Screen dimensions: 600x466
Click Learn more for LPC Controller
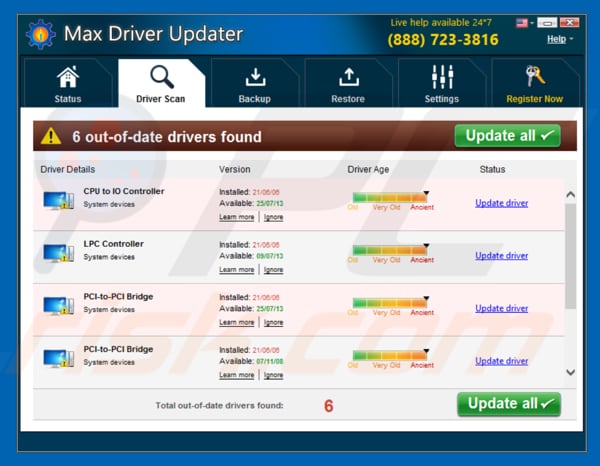[236, 270]
